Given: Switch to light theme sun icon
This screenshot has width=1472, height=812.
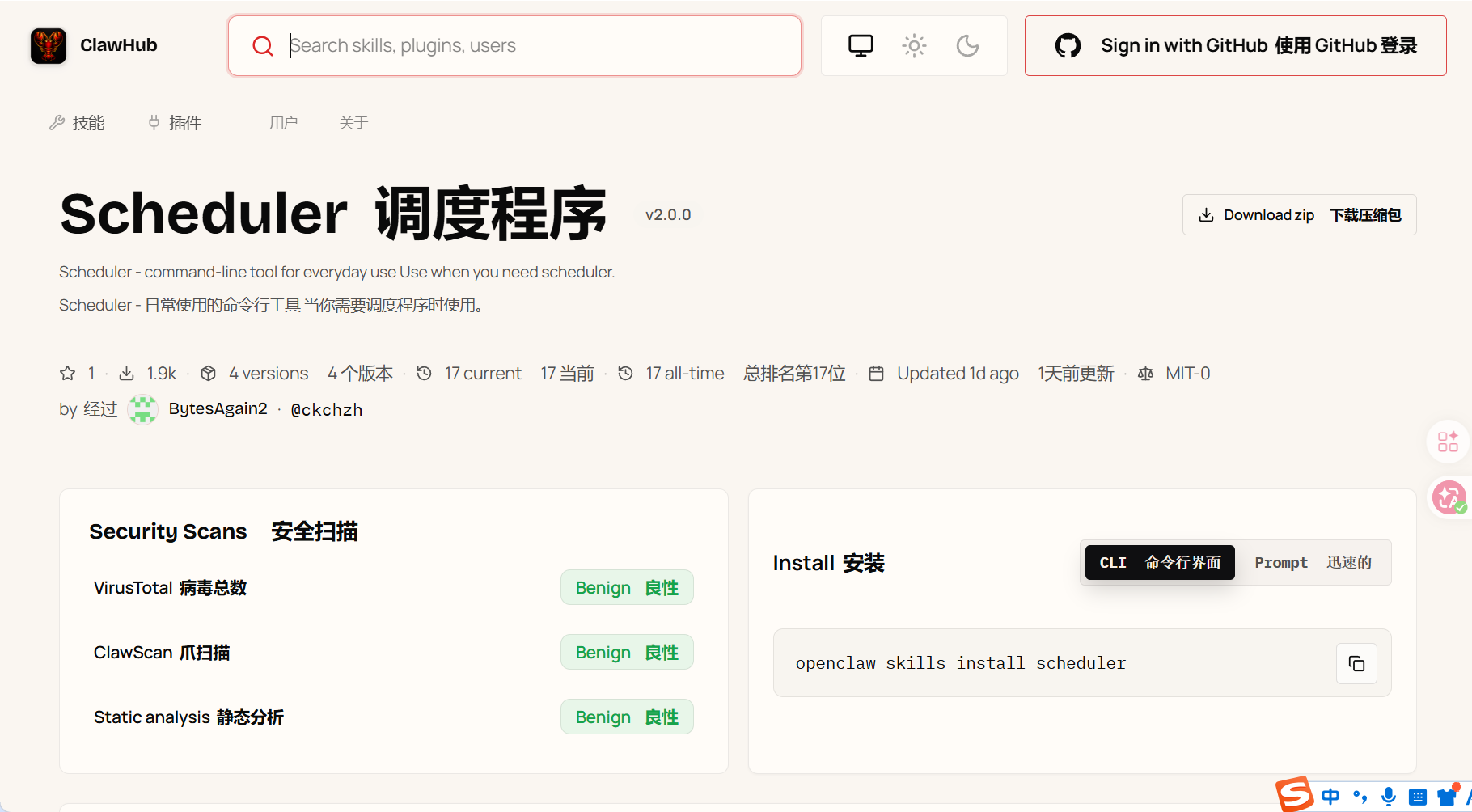Looking at the screenshot, I should (914, 45).
